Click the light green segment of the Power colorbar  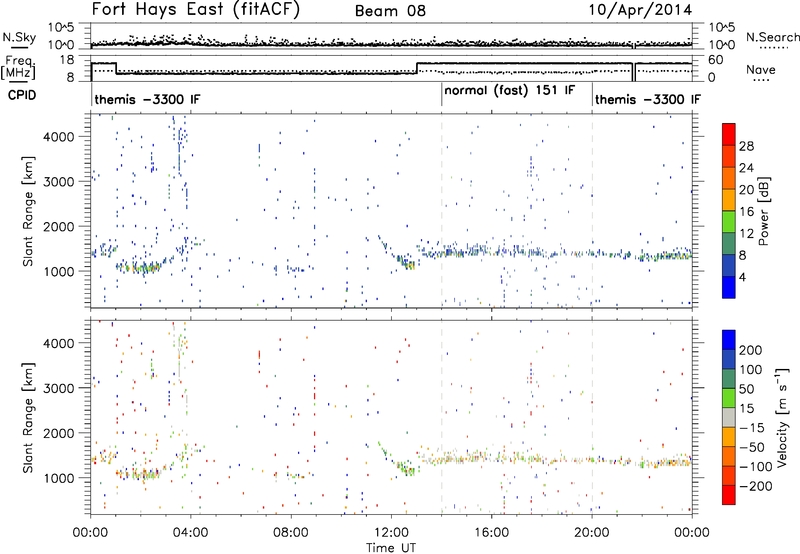click(x=729, y=221)
